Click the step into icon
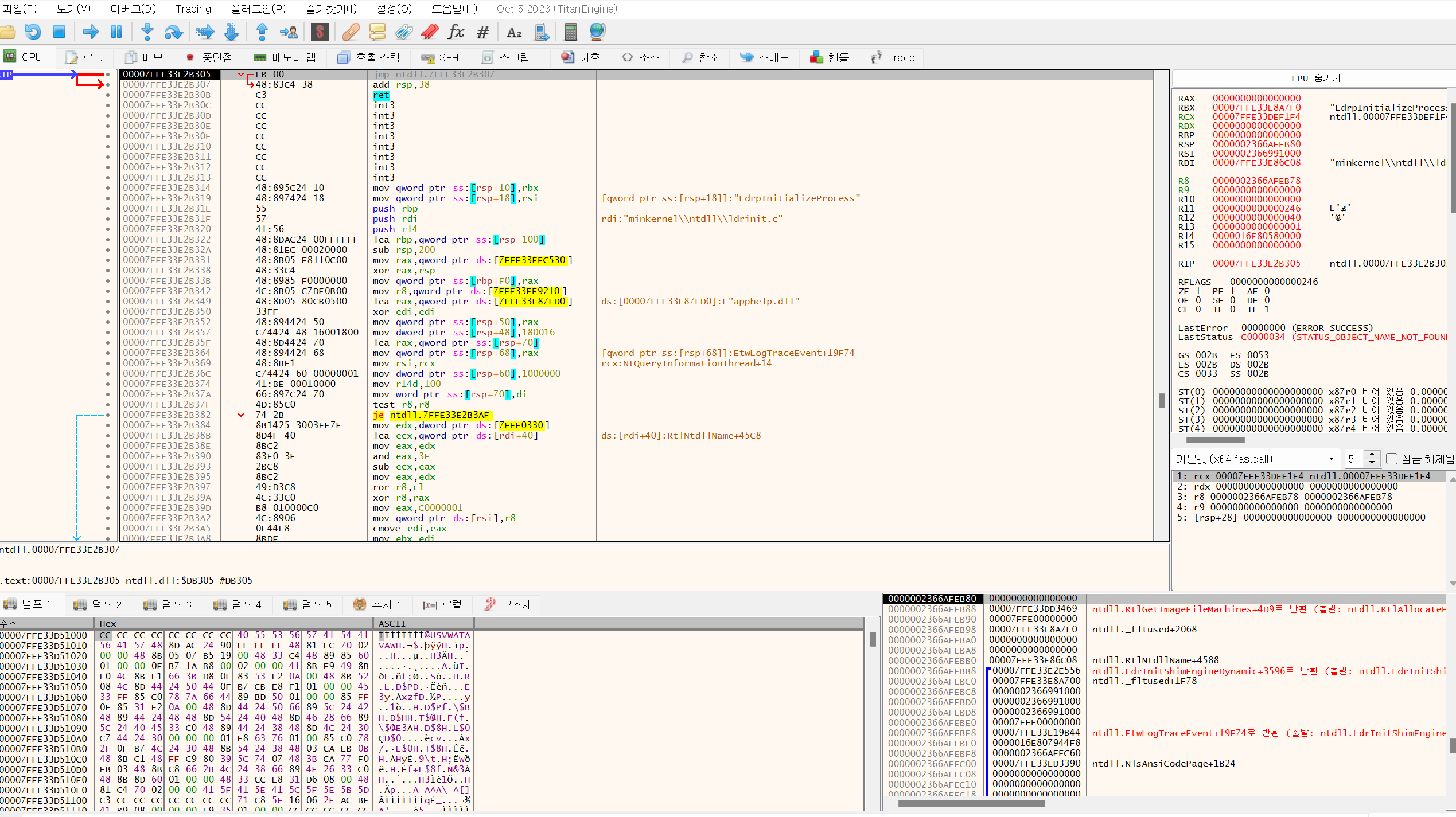 click(x=147, y=32)
